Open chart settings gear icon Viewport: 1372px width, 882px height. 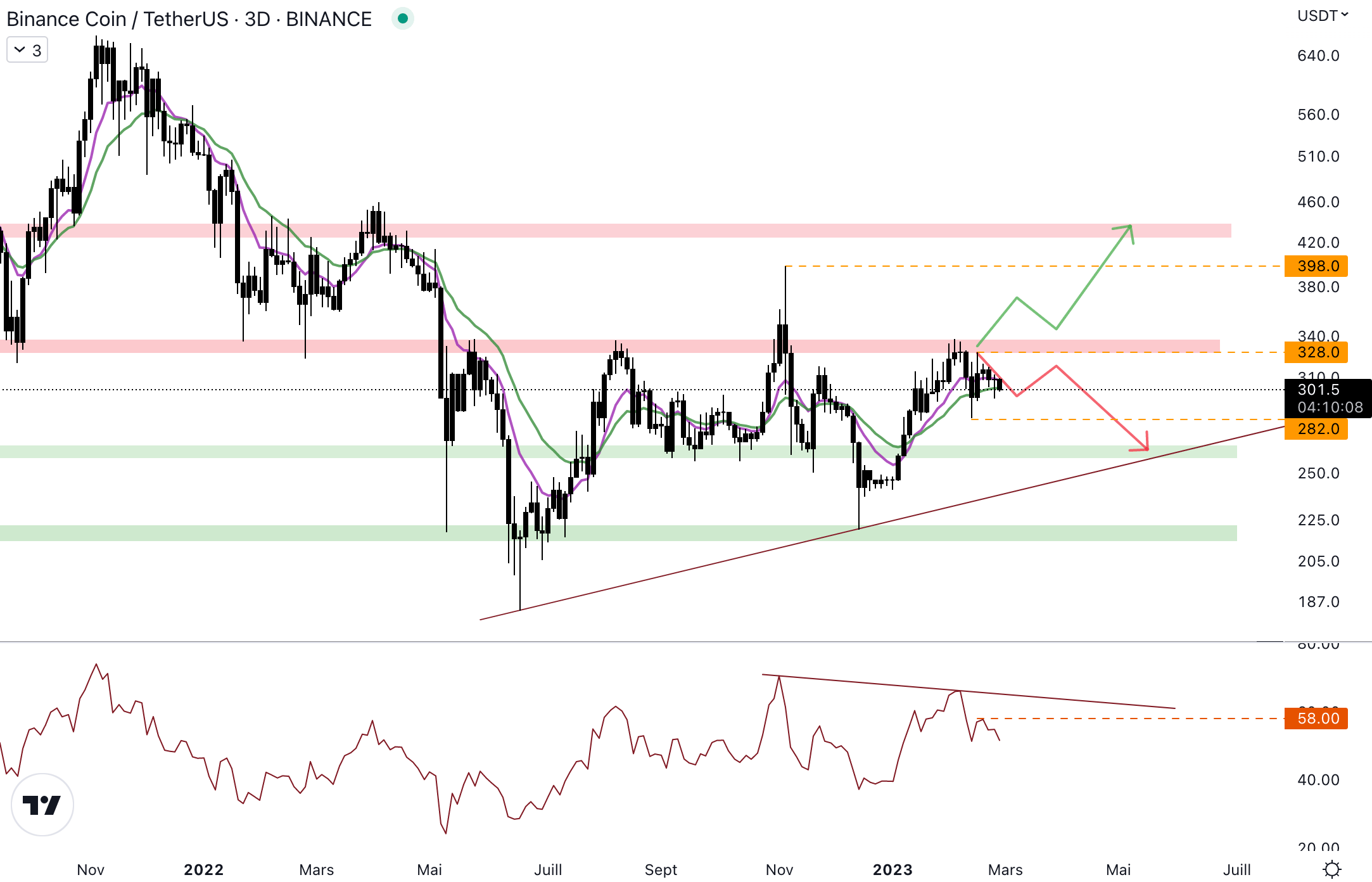click(x=1332, y=869)
